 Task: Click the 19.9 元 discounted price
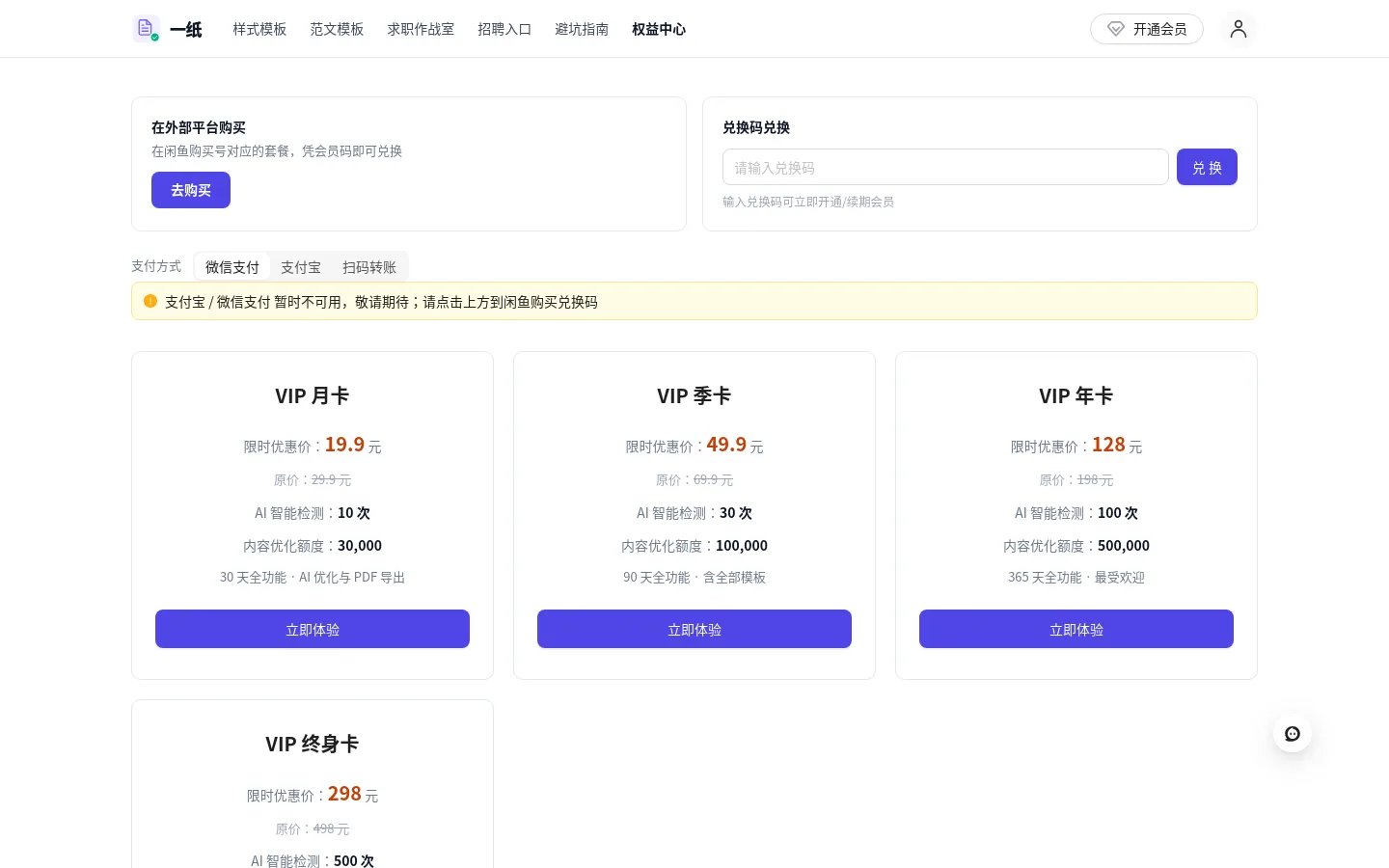(x=353, y=445)
